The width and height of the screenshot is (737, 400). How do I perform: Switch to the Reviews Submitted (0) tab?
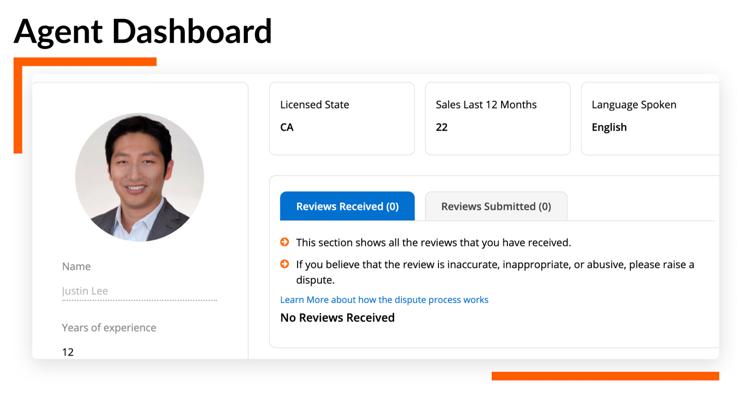coord(496,206)
